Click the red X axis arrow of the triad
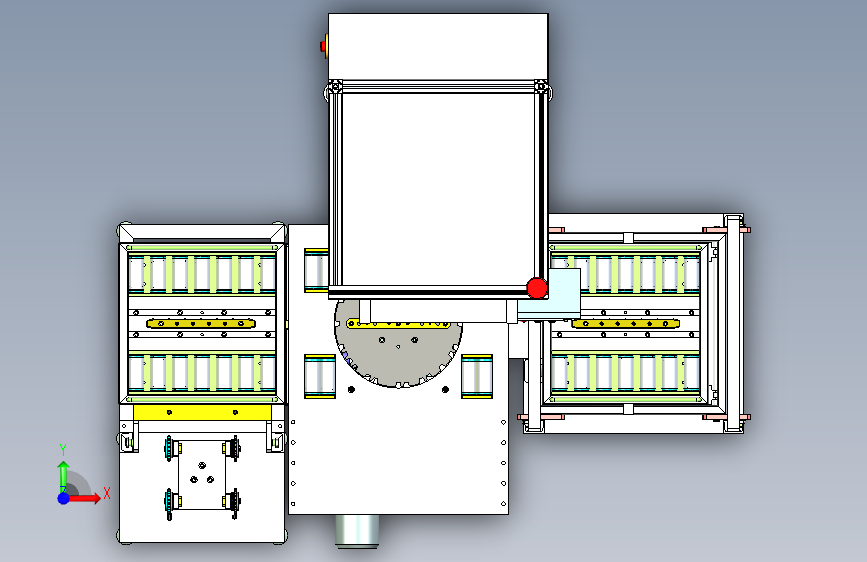This screenshot has width=867, height=562. click(84, 498)
